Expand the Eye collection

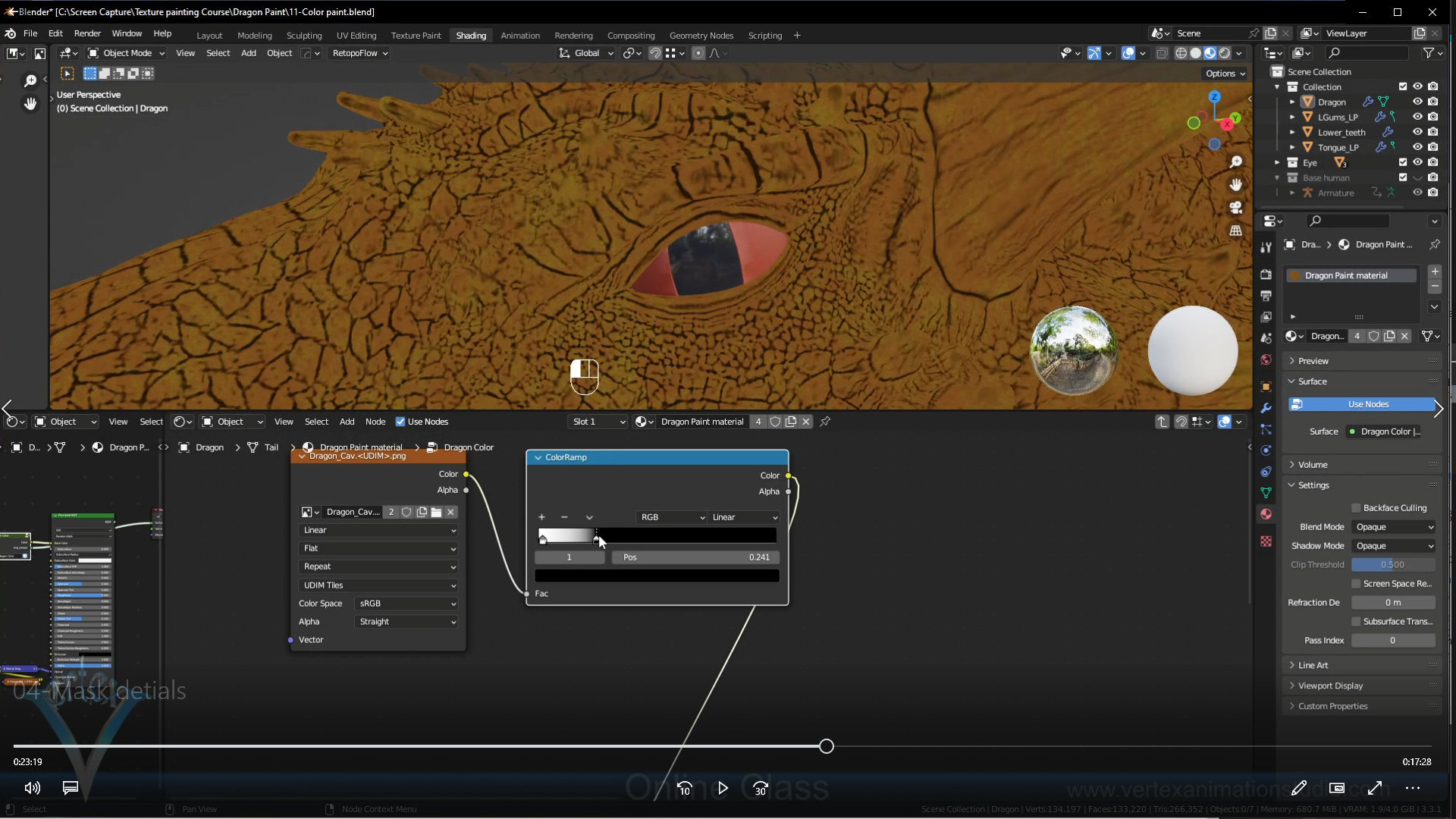1277,162
